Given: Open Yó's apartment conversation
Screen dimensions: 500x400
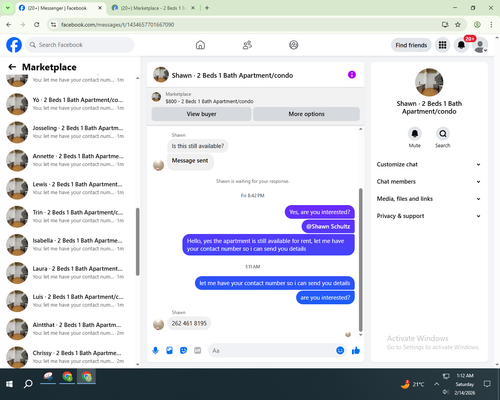Looking at the screenshot, I should coord(69,104).
